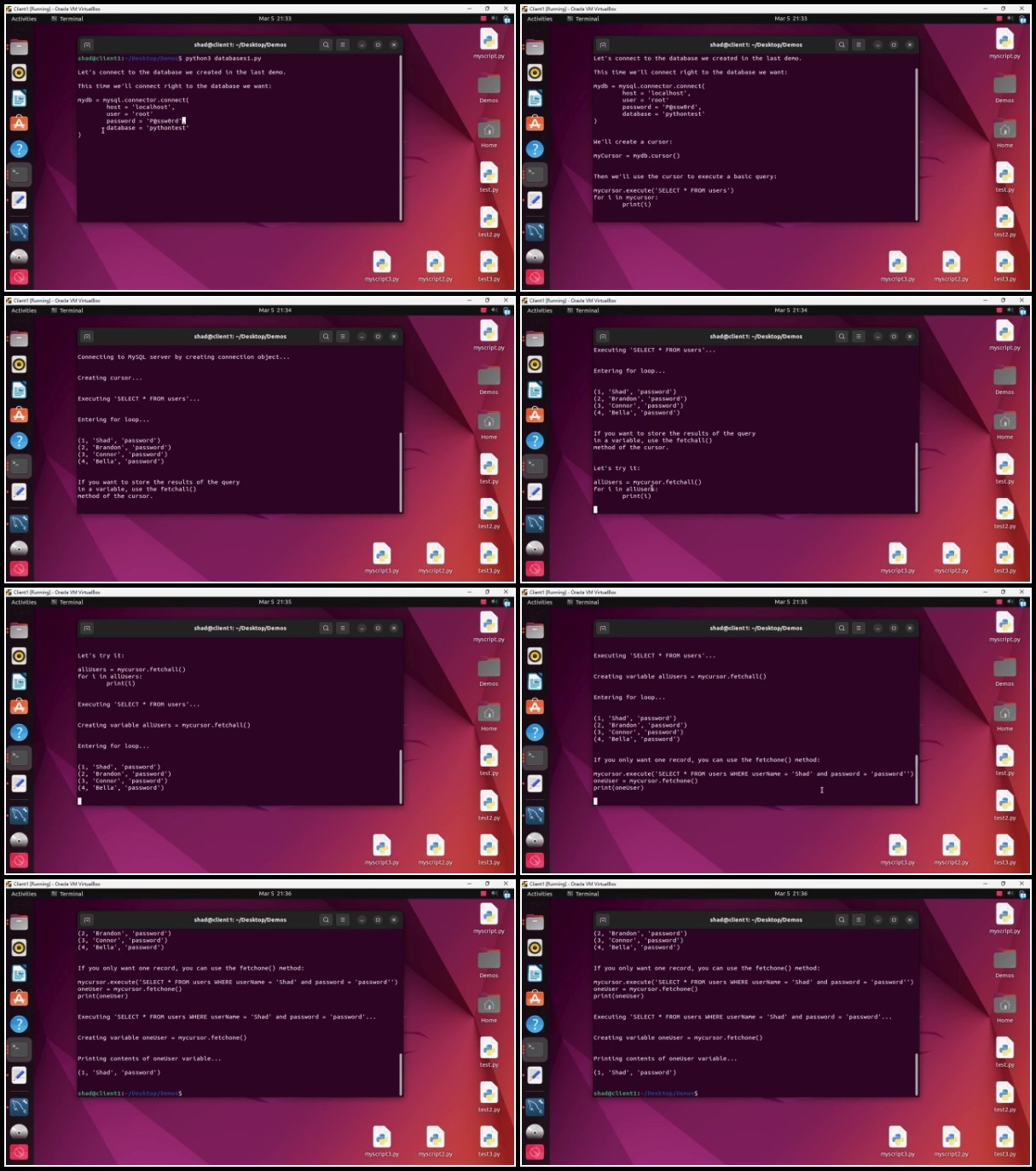Select Home folder icon, 'create a cursor' screenshot
This screenshot has width=1036, height=1171.
click(x=1004, y=133)
